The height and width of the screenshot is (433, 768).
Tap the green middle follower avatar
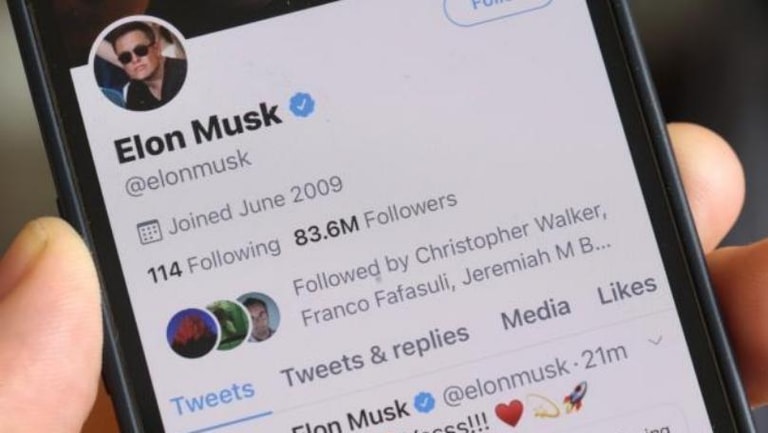click(228, 324)
